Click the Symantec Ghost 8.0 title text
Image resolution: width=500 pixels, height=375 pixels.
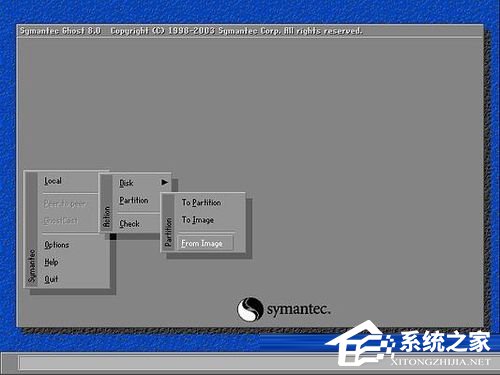(x=60, y=31)
